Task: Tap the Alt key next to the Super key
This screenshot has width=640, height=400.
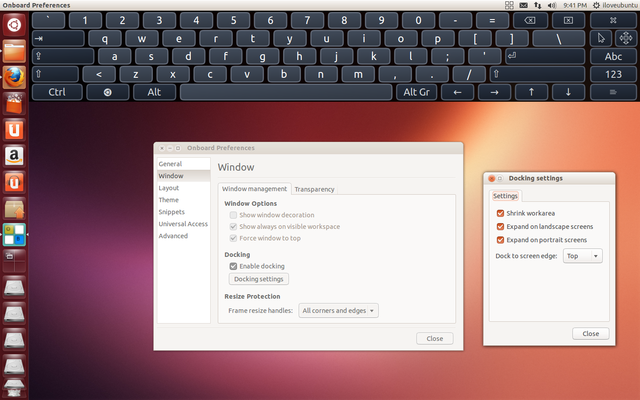Action: 154,92
